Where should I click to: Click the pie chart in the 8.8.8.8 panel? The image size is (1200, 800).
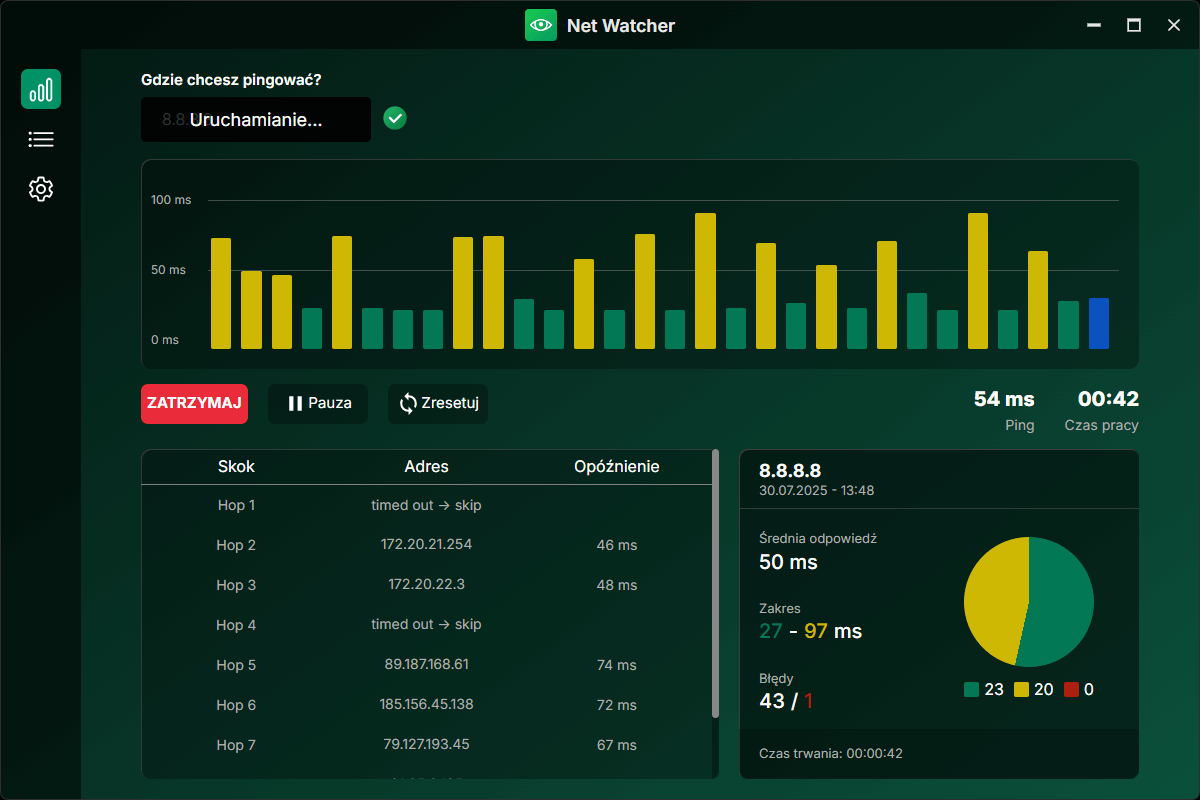1028,602
